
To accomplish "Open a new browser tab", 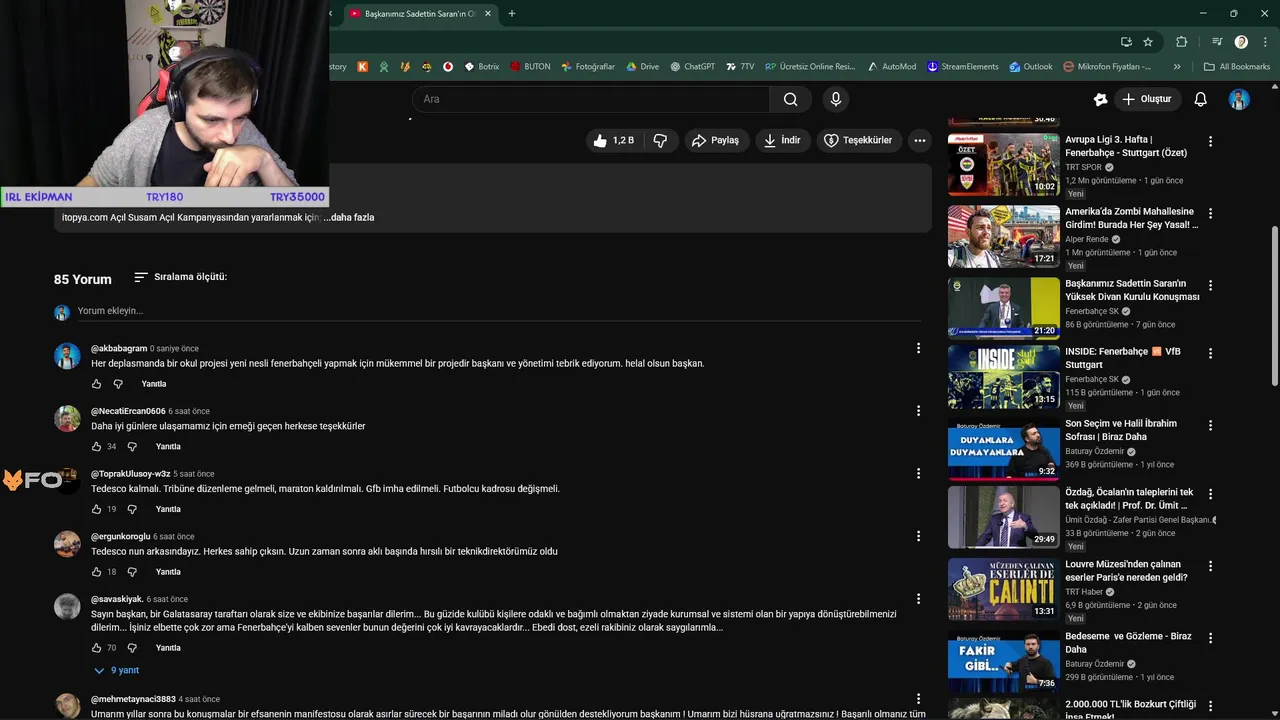I will point(511,14).
